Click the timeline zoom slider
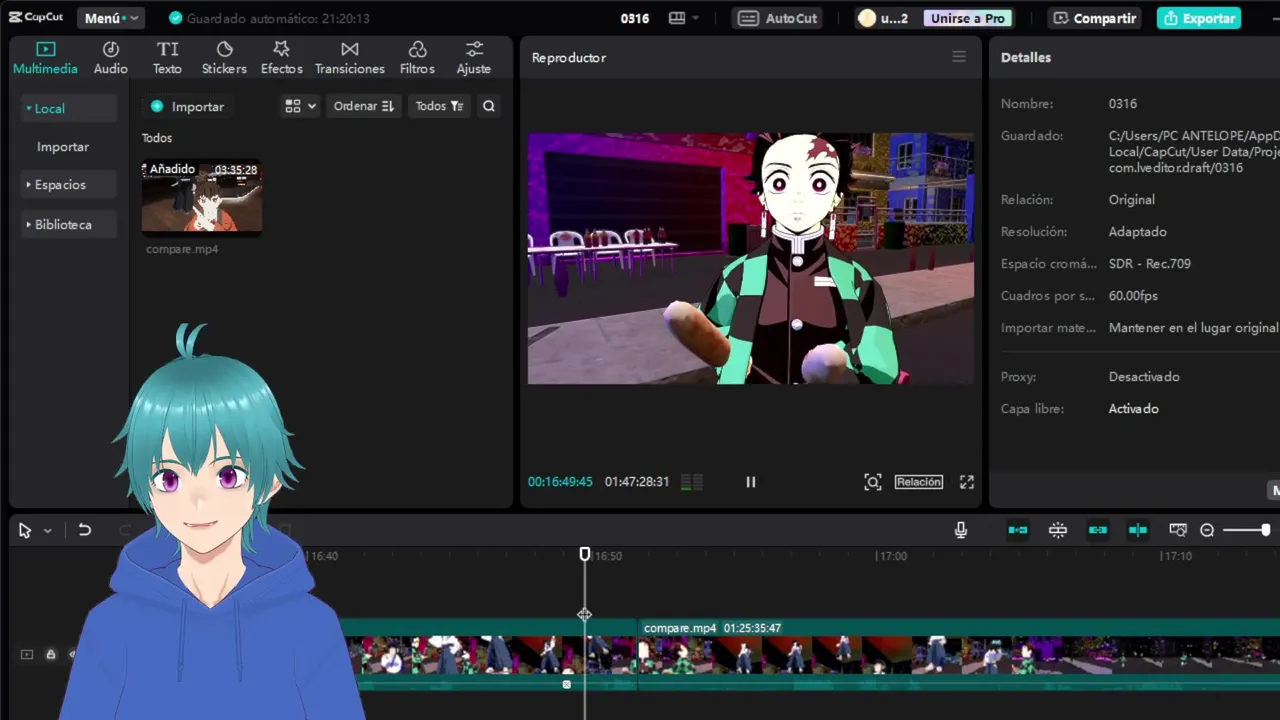The width and height of the screenshot is (1280, 720). (1246, 530)
